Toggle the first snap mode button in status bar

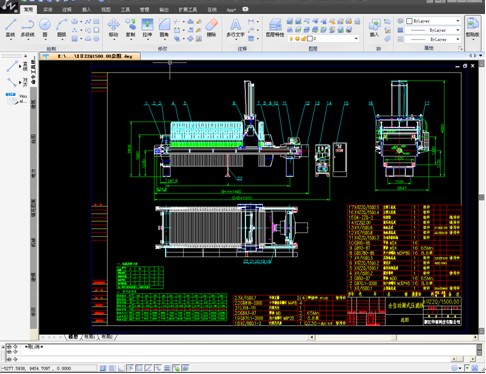[103, 368]
